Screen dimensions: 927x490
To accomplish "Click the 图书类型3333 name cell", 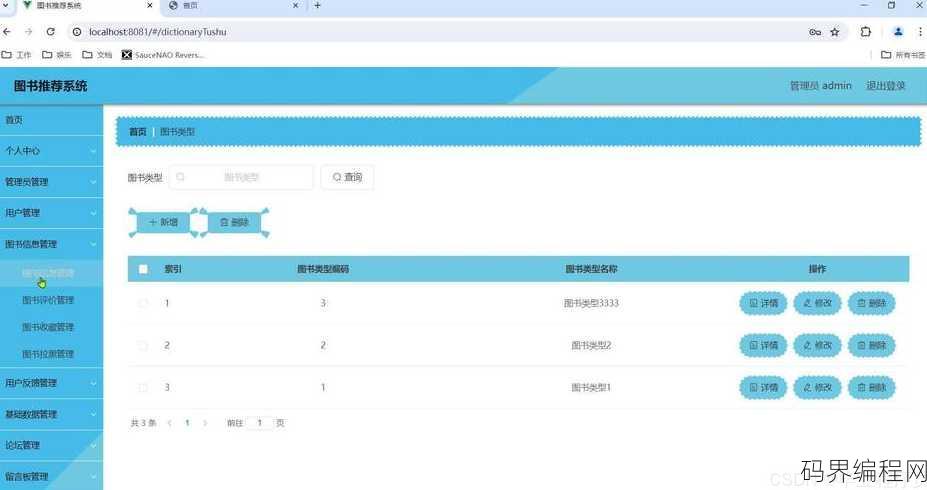I will [x=591, y=303].
